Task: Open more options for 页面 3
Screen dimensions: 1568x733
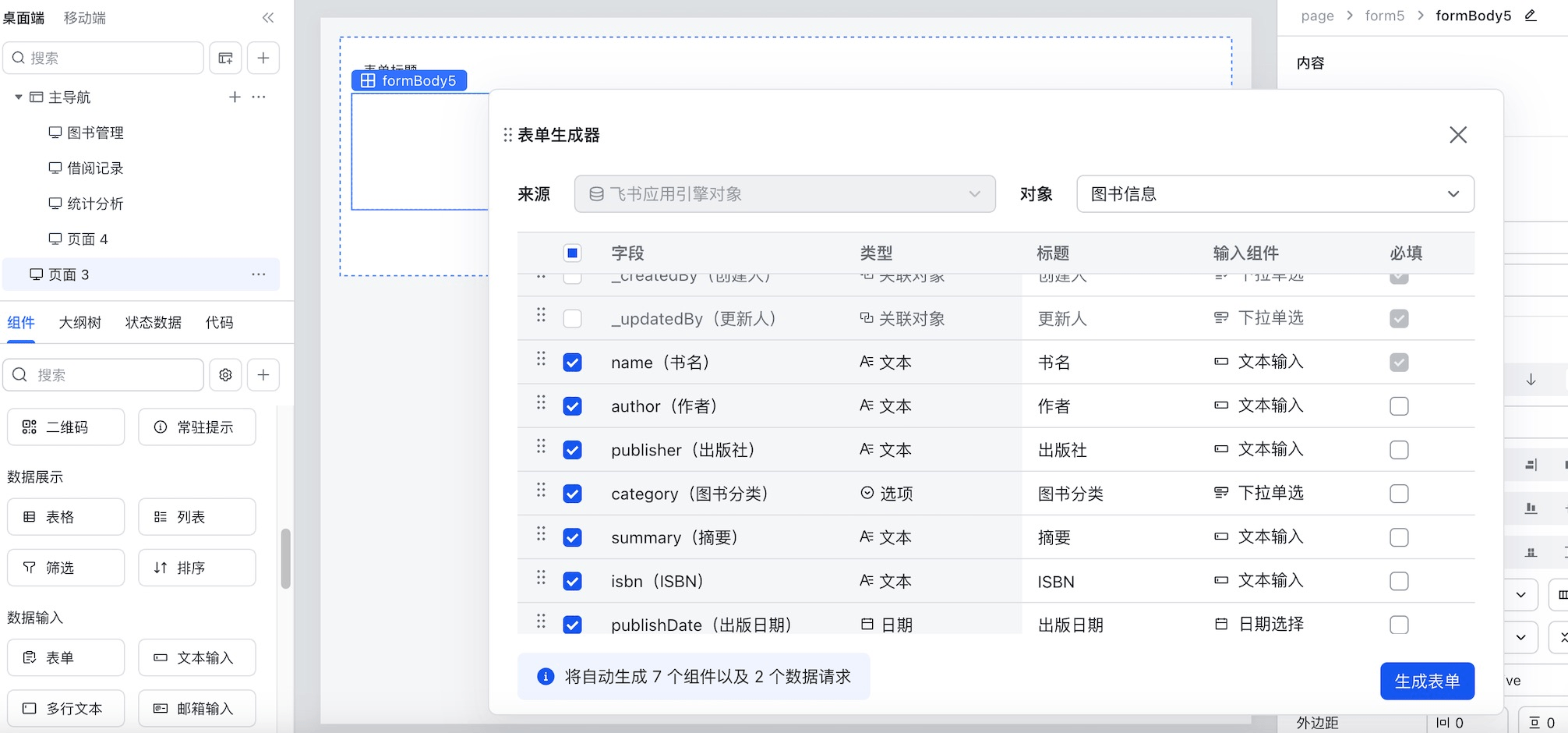Action: [x=259, y=274]
